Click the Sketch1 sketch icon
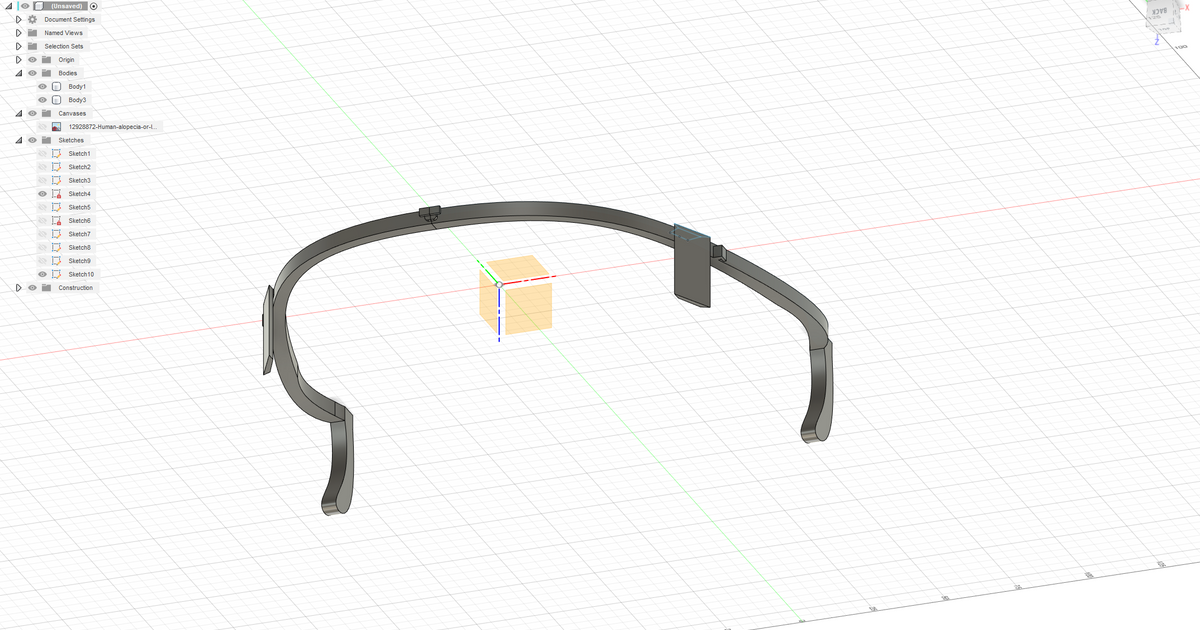 (x=58, y=154)
